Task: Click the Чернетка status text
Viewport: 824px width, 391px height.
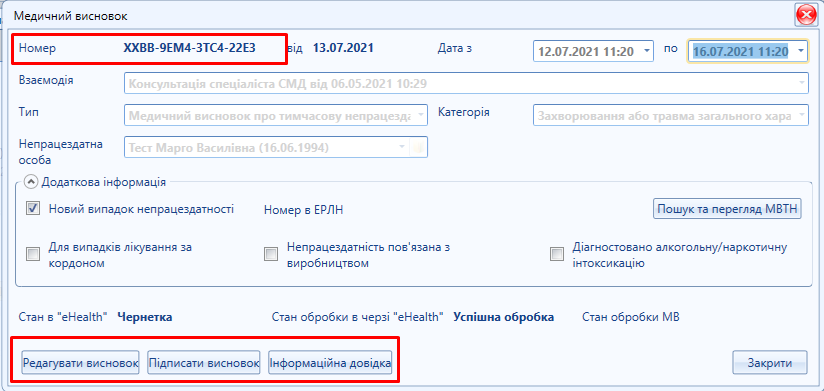Action: point(145,317)
